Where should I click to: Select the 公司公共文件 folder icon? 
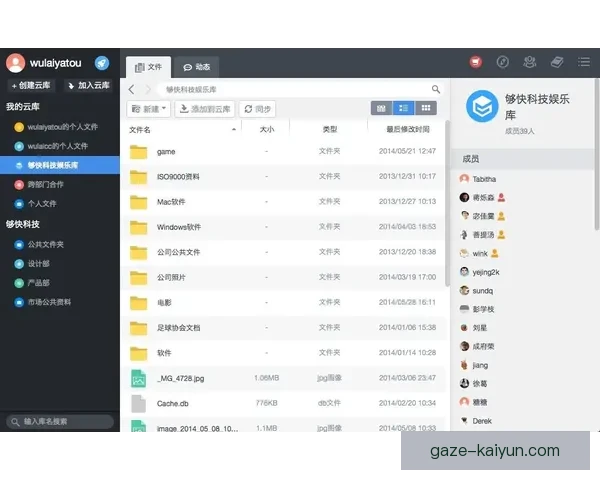pyautogui.click(x=139, y=252)
